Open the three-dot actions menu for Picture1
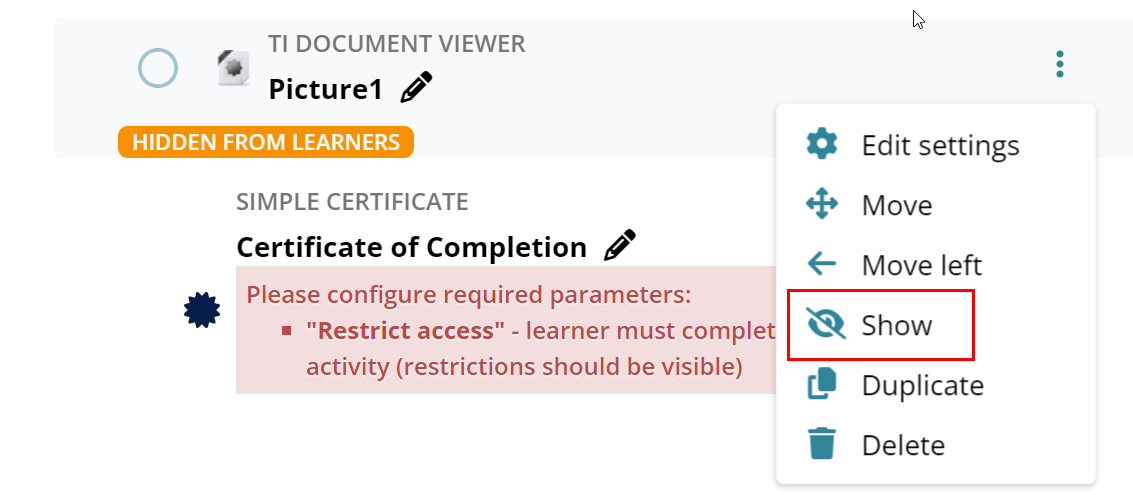1133x495 pixels. click(x=1059, y=66)
